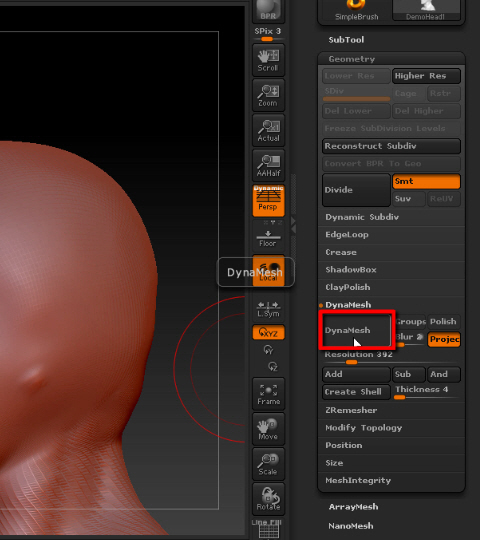The image size is (480, 540).
Task: Toggle Persp perspective mode
Action: coord(268,200)
